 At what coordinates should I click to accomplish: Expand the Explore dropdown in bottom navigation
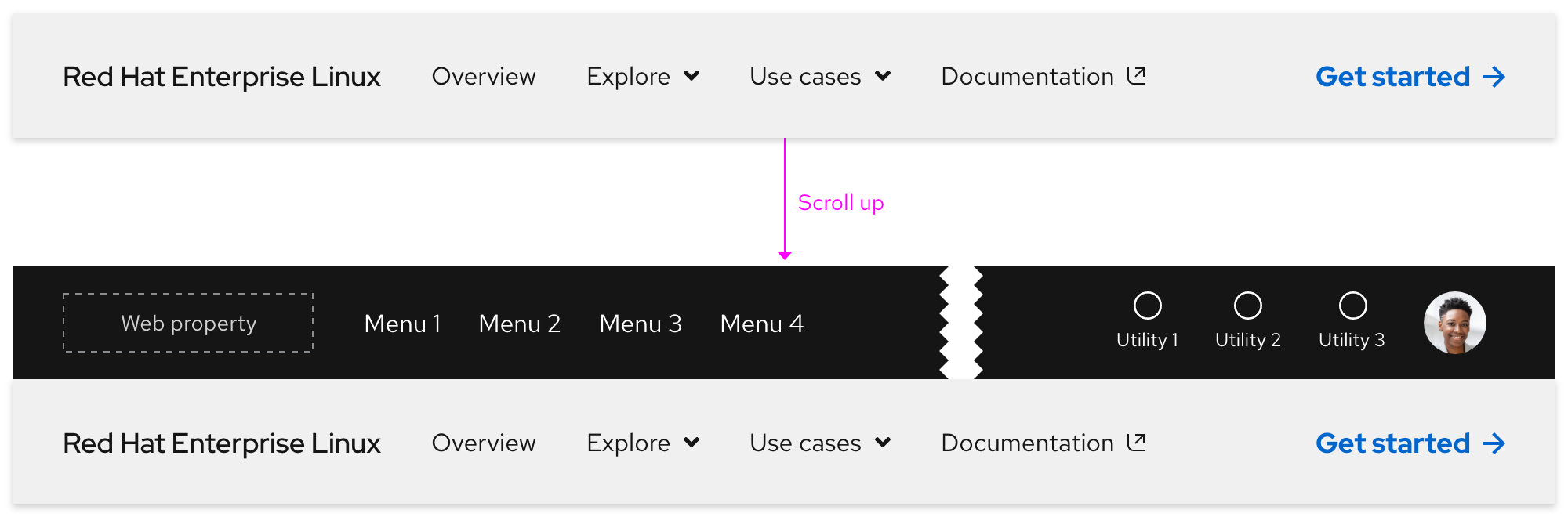691,443
